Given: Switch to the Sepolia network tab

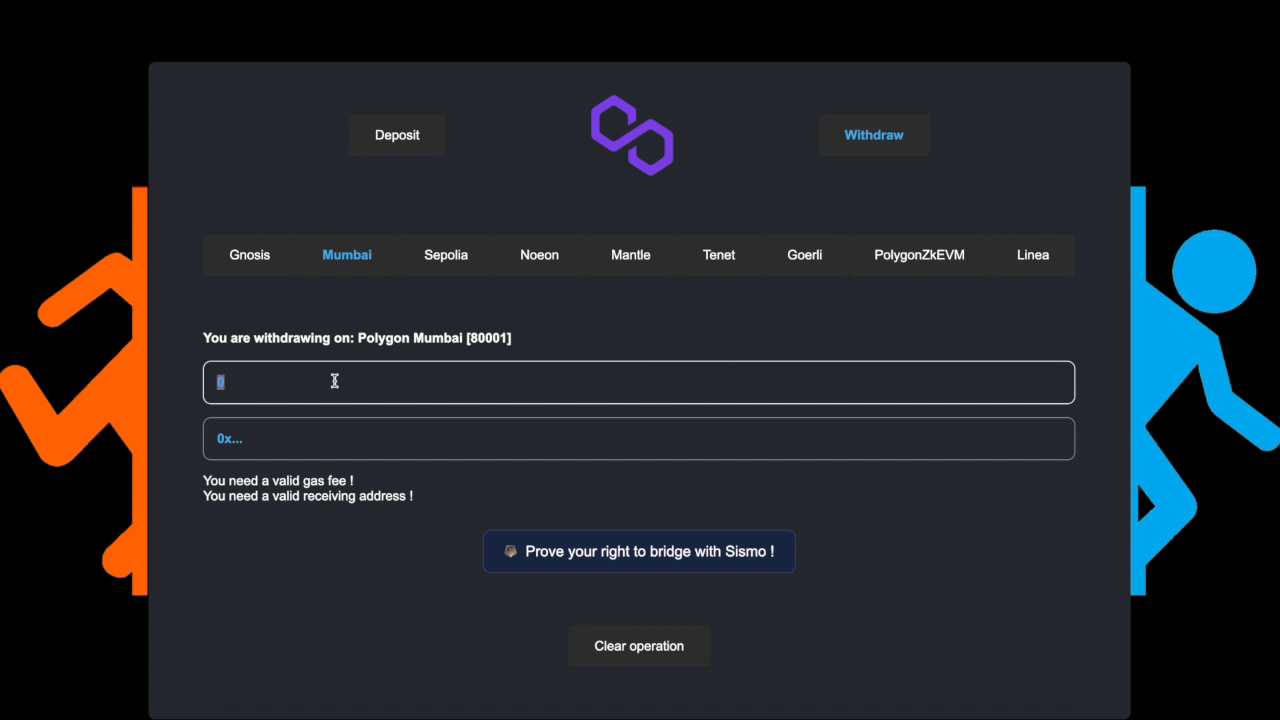Looking at the screenshot, I should 446,255.
